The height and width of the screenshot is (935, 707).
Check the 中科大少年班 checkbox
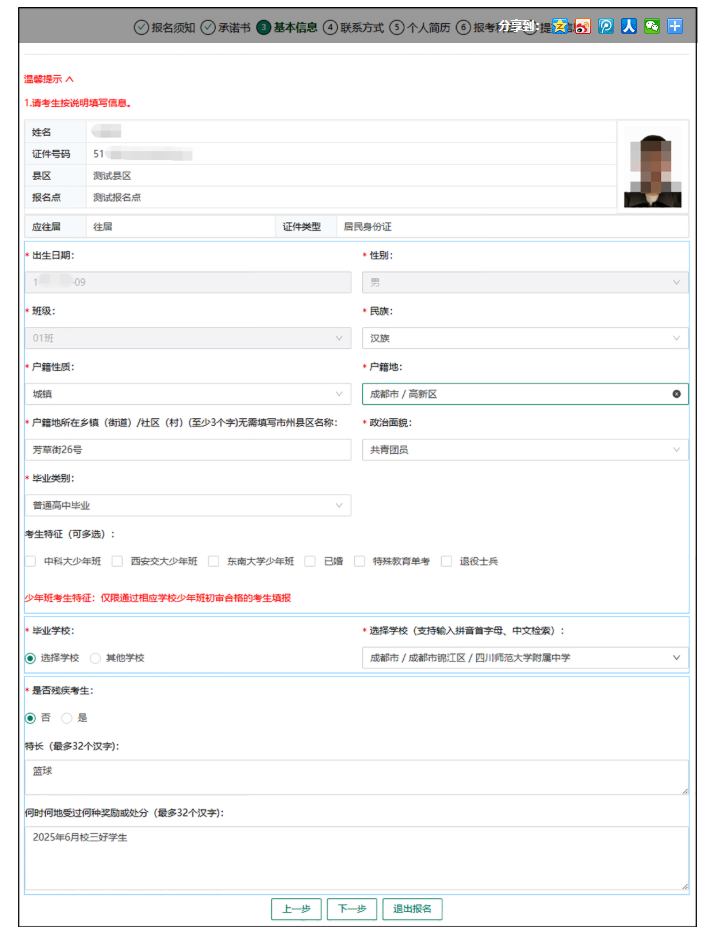point(31,561)
